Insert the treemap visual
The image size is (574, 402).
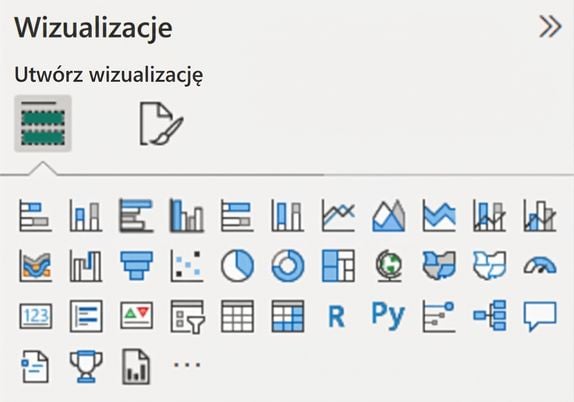click(338, 265)
